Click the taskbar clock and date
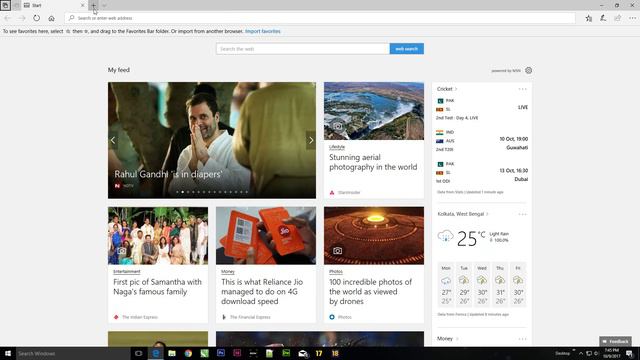This screenshot has width=640, height=360. 611,353
